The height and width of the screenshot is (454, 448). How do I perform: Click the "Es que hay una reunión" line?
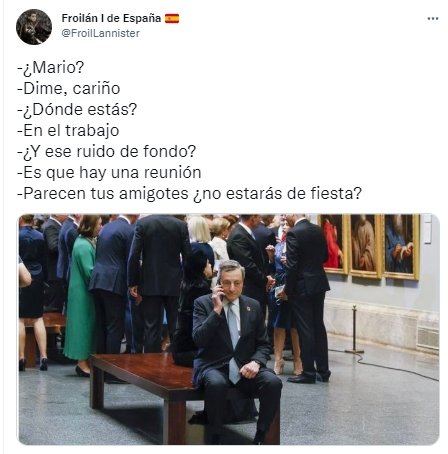coord(109,173)
